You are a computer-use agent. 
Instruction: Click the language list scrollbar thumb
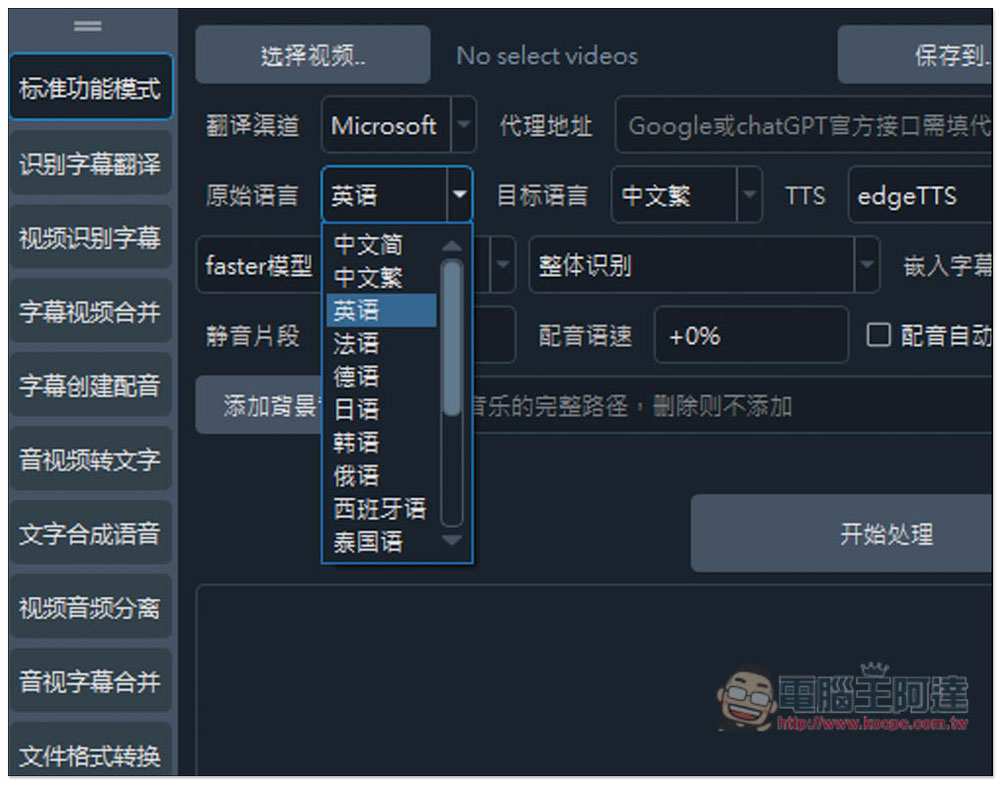pyautogui.click(x=452, y=338)
